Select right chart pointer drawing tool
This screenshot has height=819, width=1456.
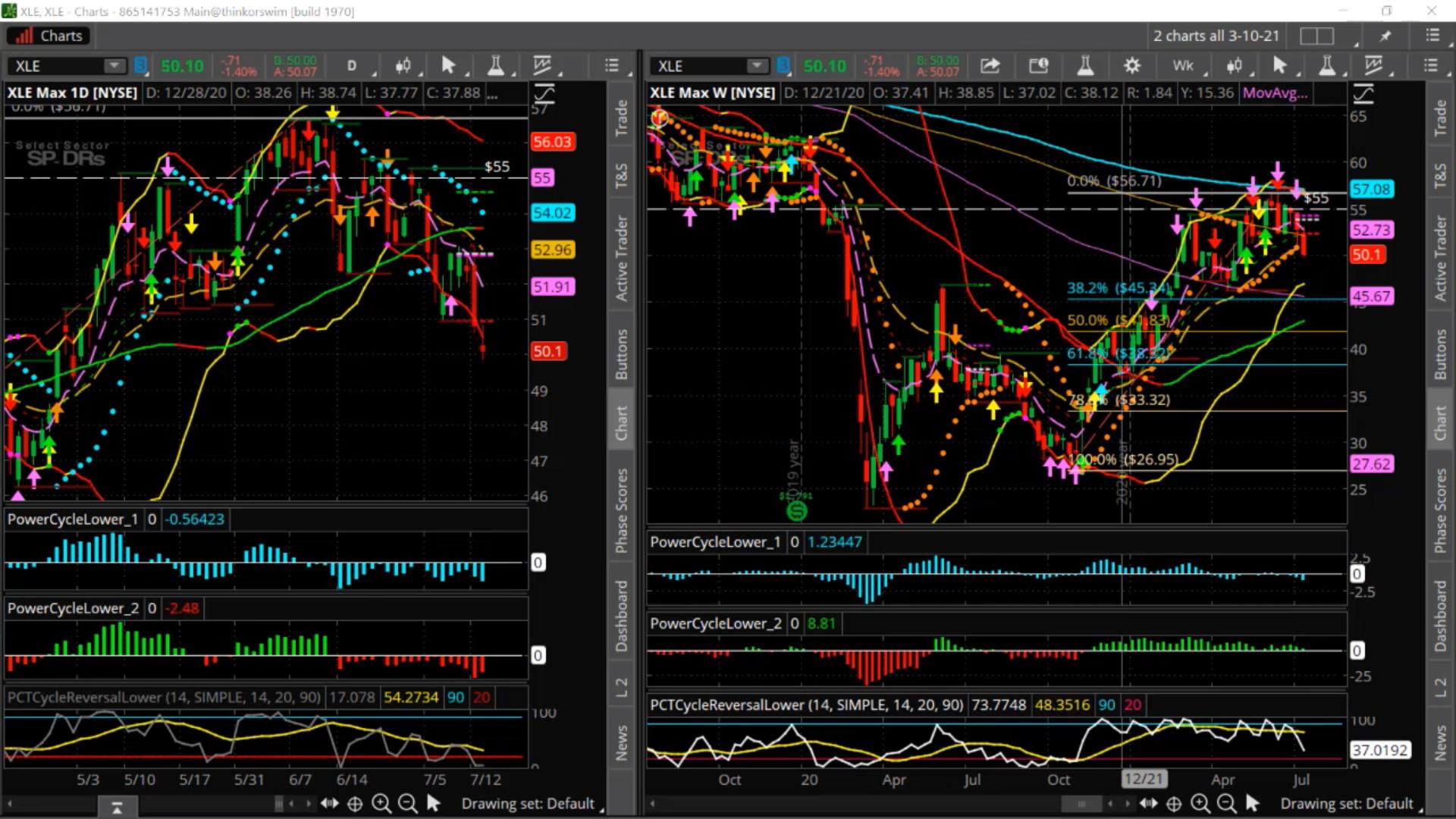[1280, 66]
